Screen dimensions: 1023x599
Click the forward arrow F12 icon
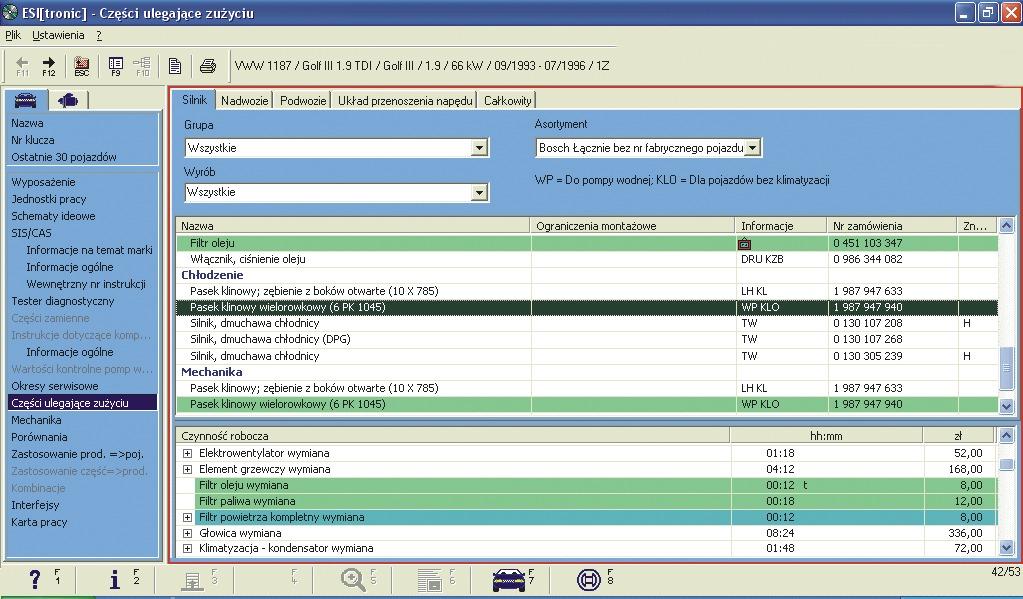point(49,65)
